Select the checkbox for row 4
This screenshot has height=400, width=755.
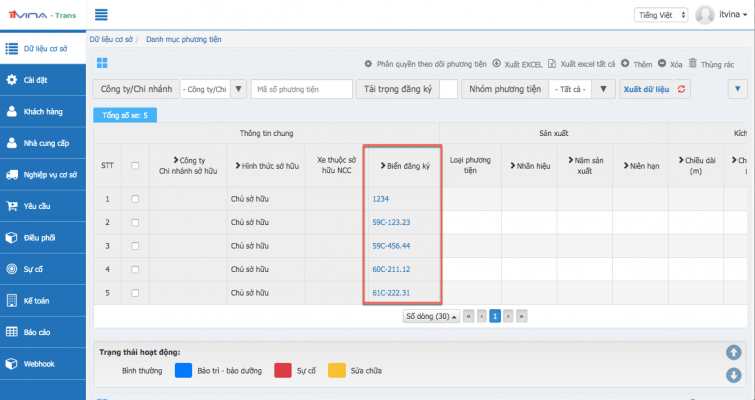tap(135, 269)
